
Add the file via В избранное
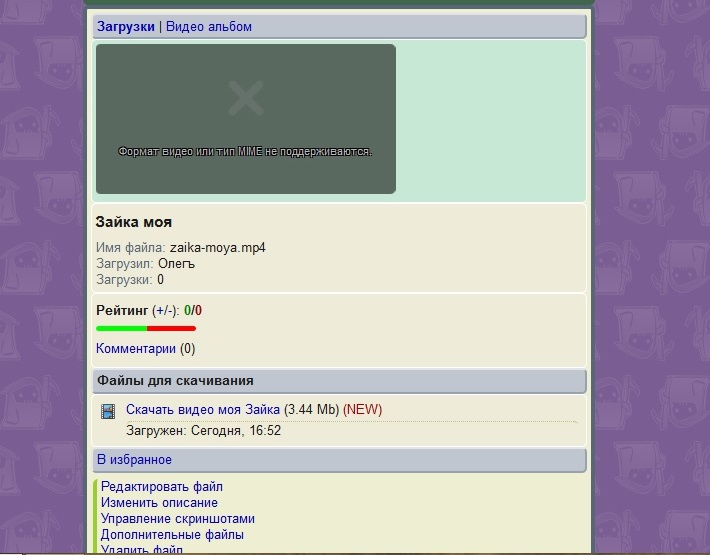(134, 460)
